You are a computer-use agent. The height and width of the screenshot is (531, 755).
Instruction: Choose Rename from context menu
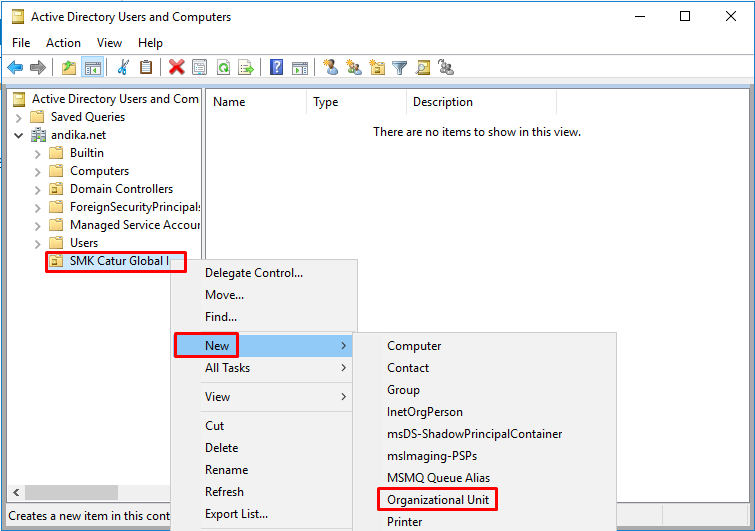(263, 470)
